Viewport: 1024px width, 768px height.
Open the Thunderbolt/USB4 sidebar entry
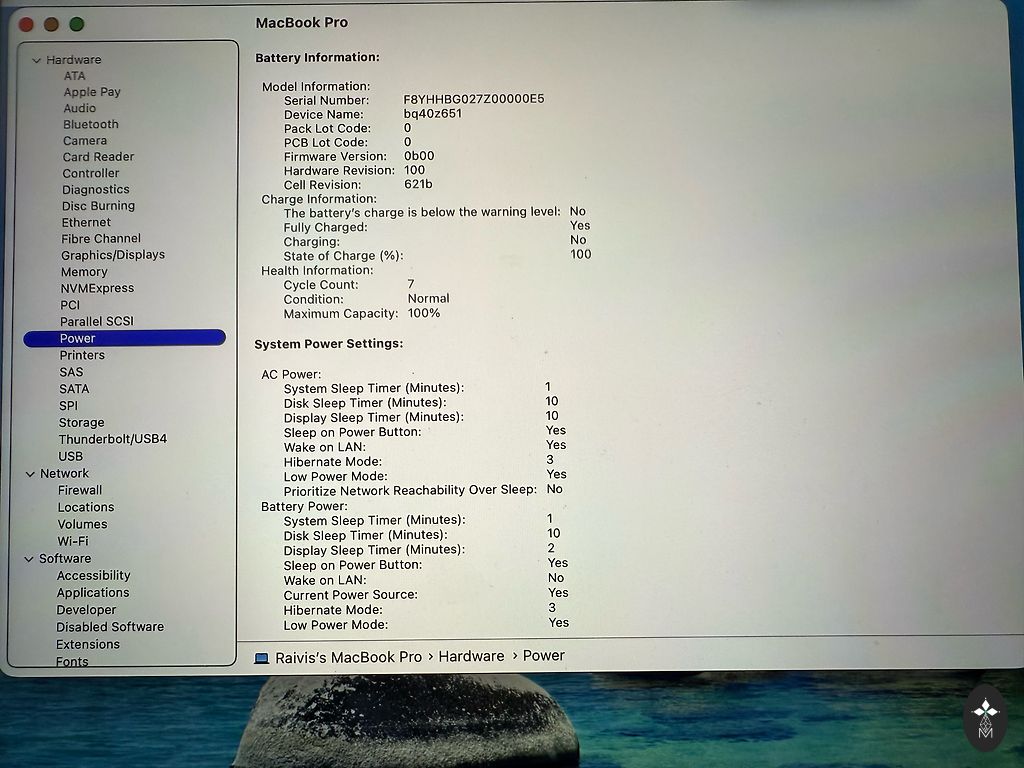(x=112, y=439)
